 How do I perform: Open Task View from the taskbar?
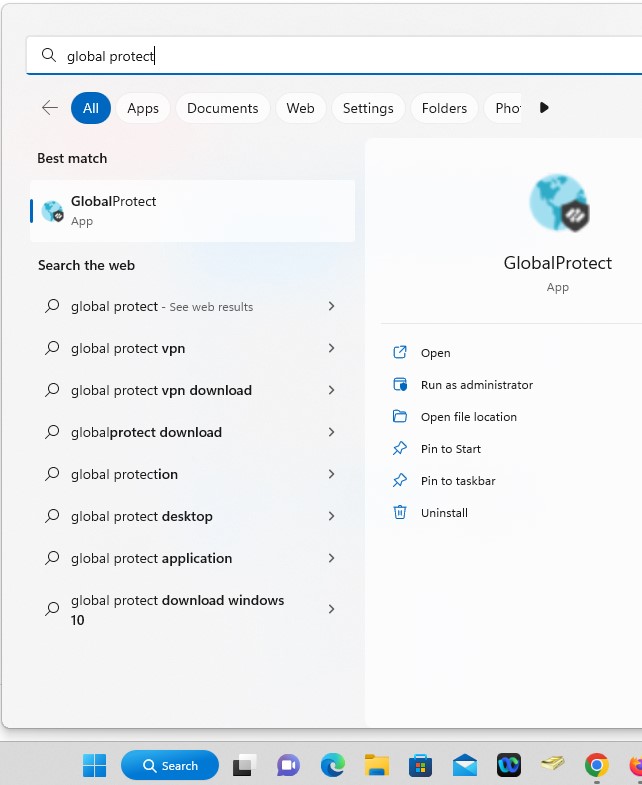click(244, 765)
